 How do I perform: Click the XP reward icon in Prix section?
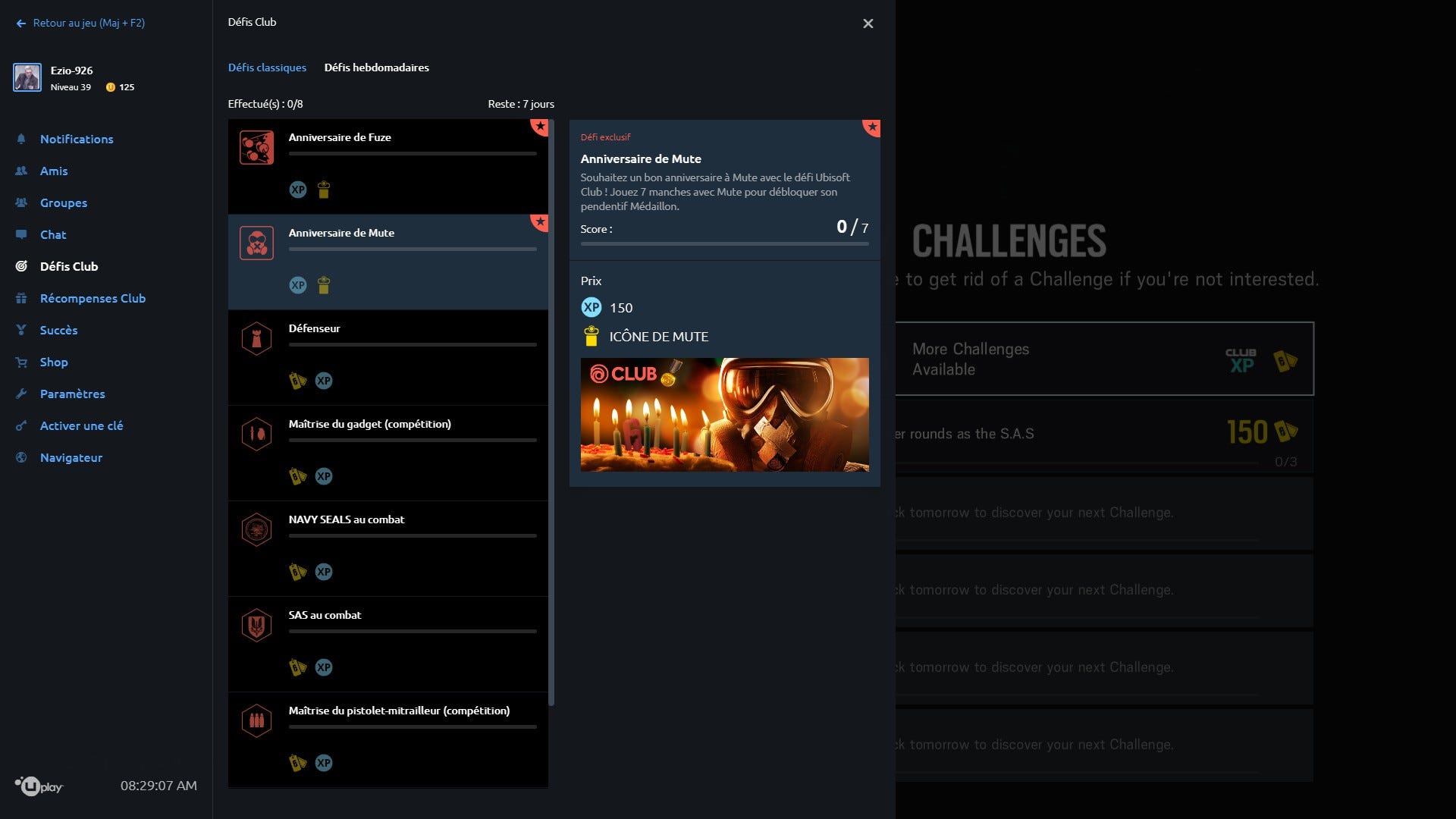click(591, 307)
